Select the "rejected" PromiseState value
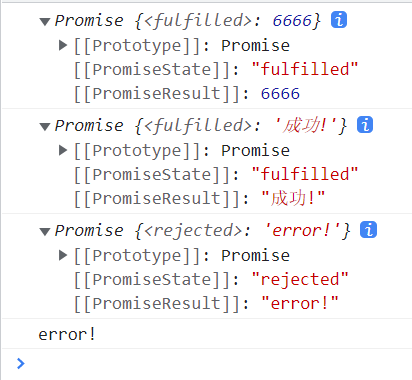412x380 pixels. 300,279
